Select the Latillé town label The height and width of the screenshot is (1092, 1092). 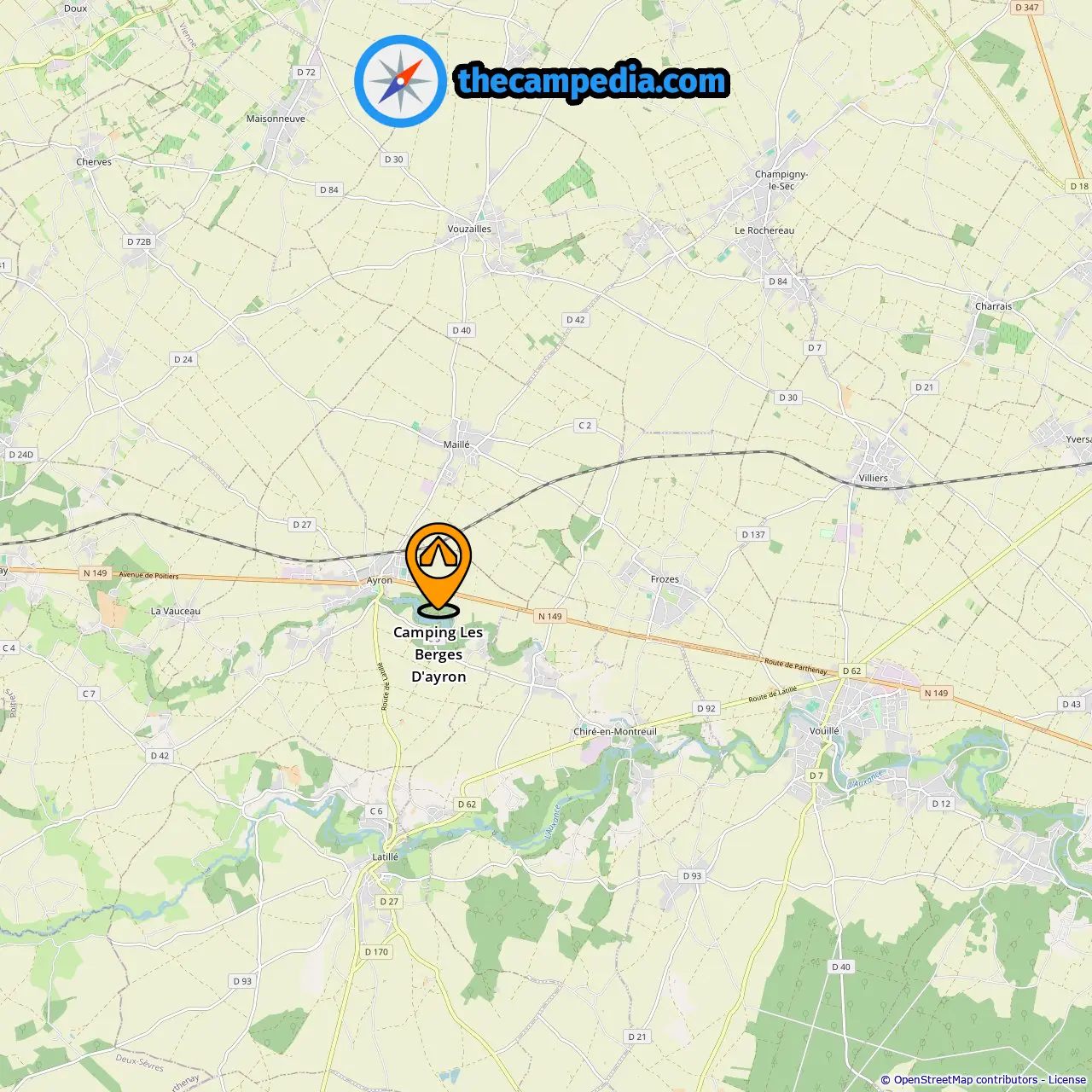(386, 857)
